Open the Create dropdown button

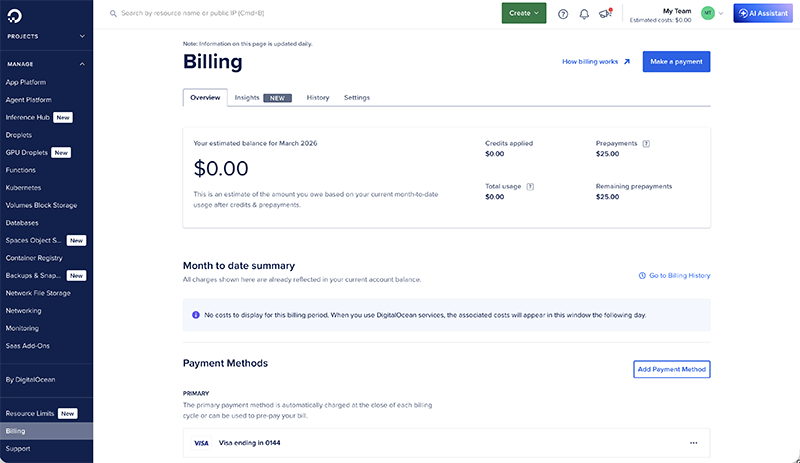[x=523, y=13]
